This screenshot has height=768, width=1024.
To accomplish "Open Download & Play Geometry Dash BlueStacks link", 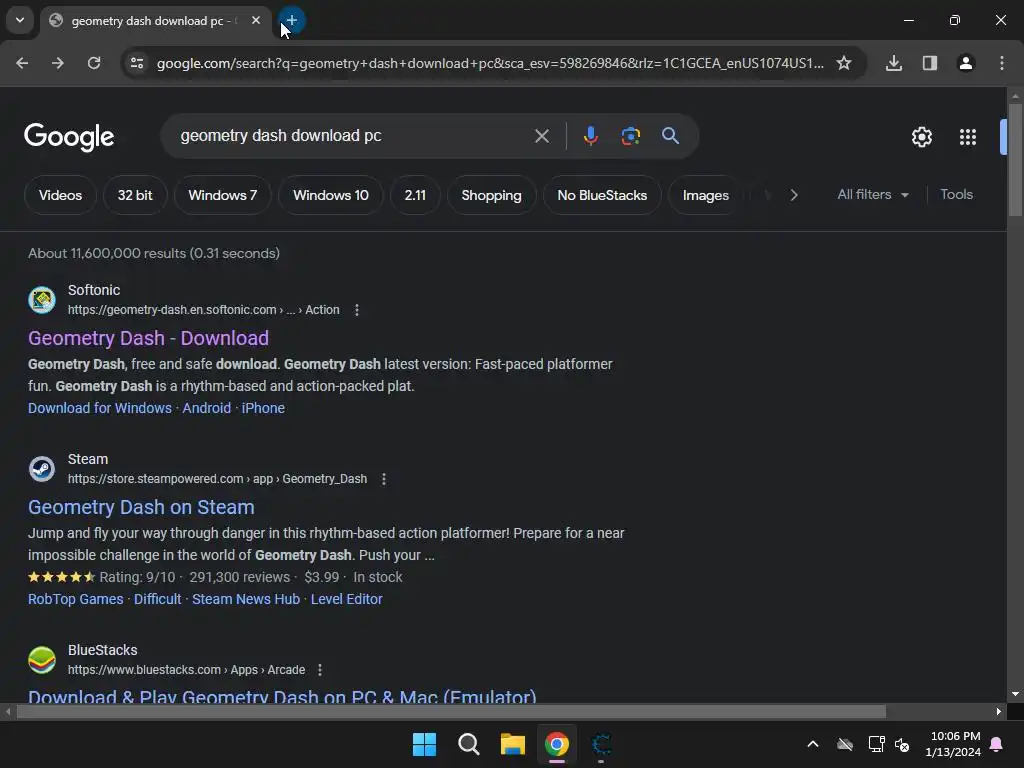I will [282, 696].
